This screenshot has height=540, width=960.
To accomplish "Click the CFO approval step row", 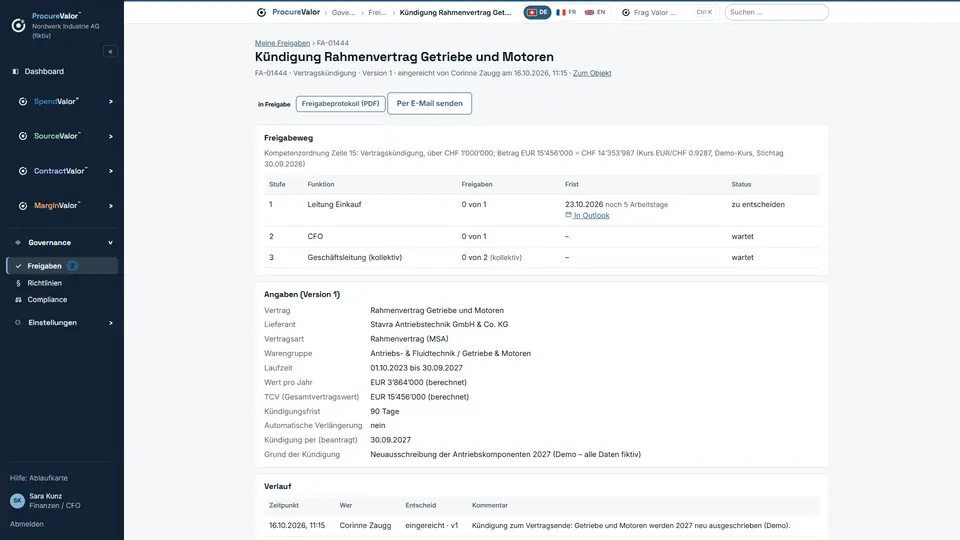I will point(542,236).
